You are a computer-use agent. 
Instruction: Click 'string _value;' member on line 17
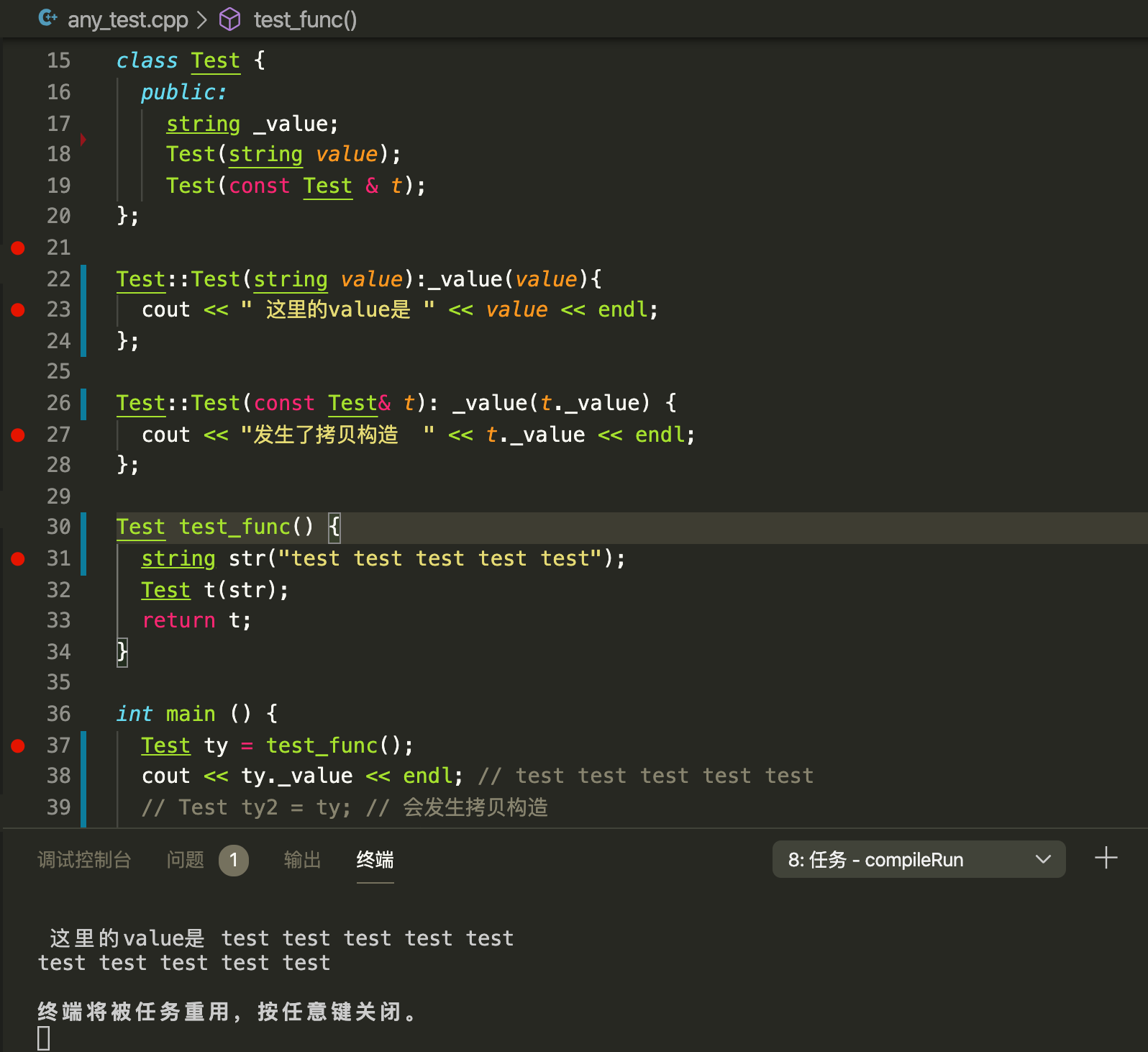click(x=252, y=124)
